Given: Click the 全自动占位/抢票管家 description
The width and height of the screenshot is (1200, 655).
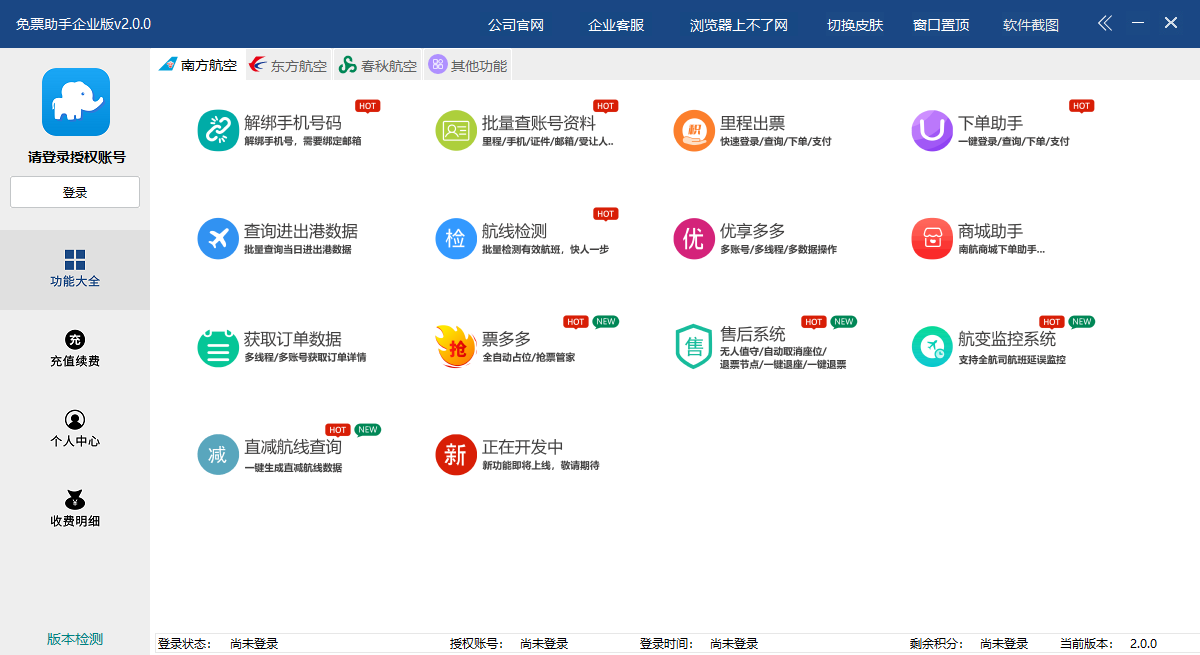Looking at the screenshot, I should pyautogui.click(x=528, y=357).
